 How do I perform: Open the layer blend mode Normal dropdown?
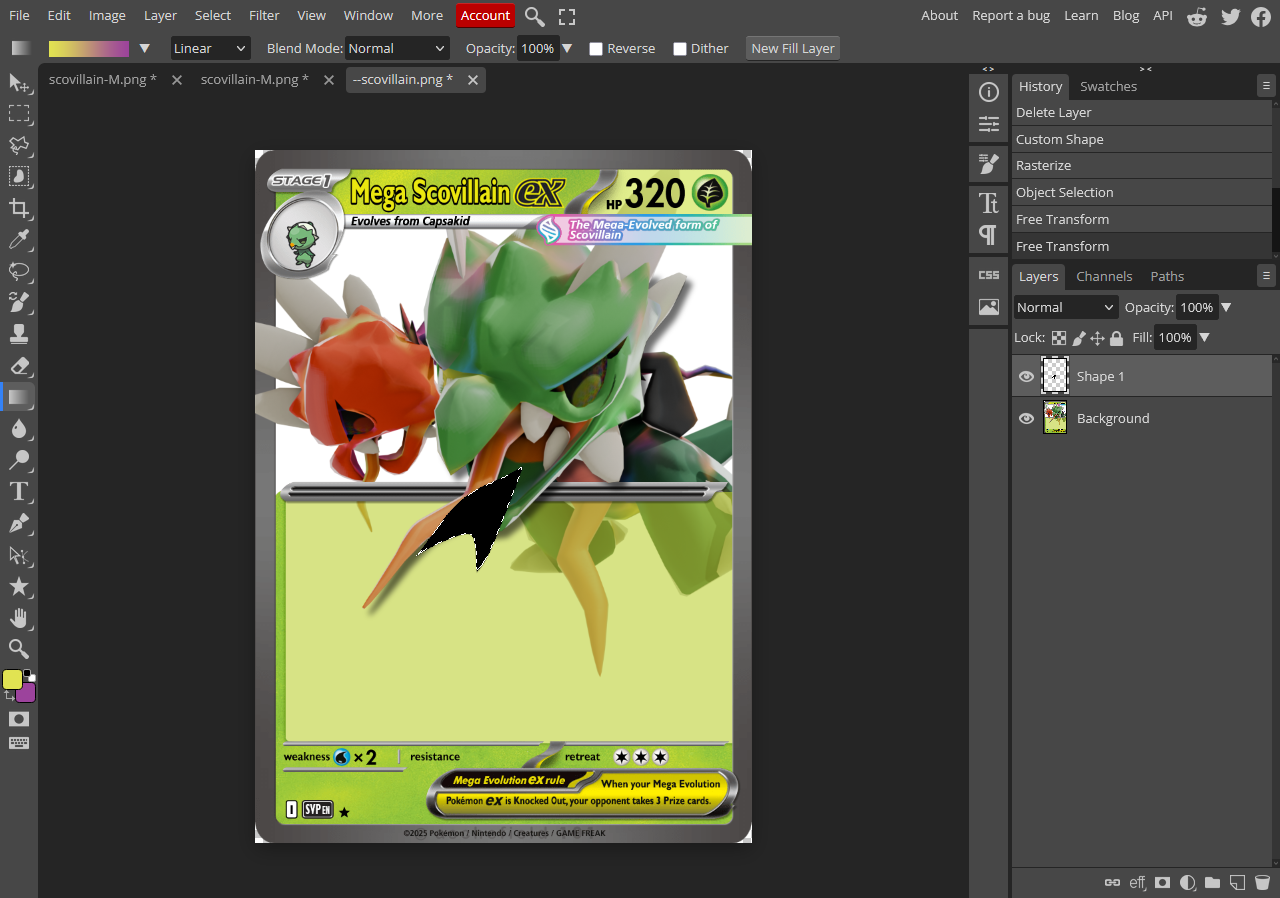(x=1065, y=307)
